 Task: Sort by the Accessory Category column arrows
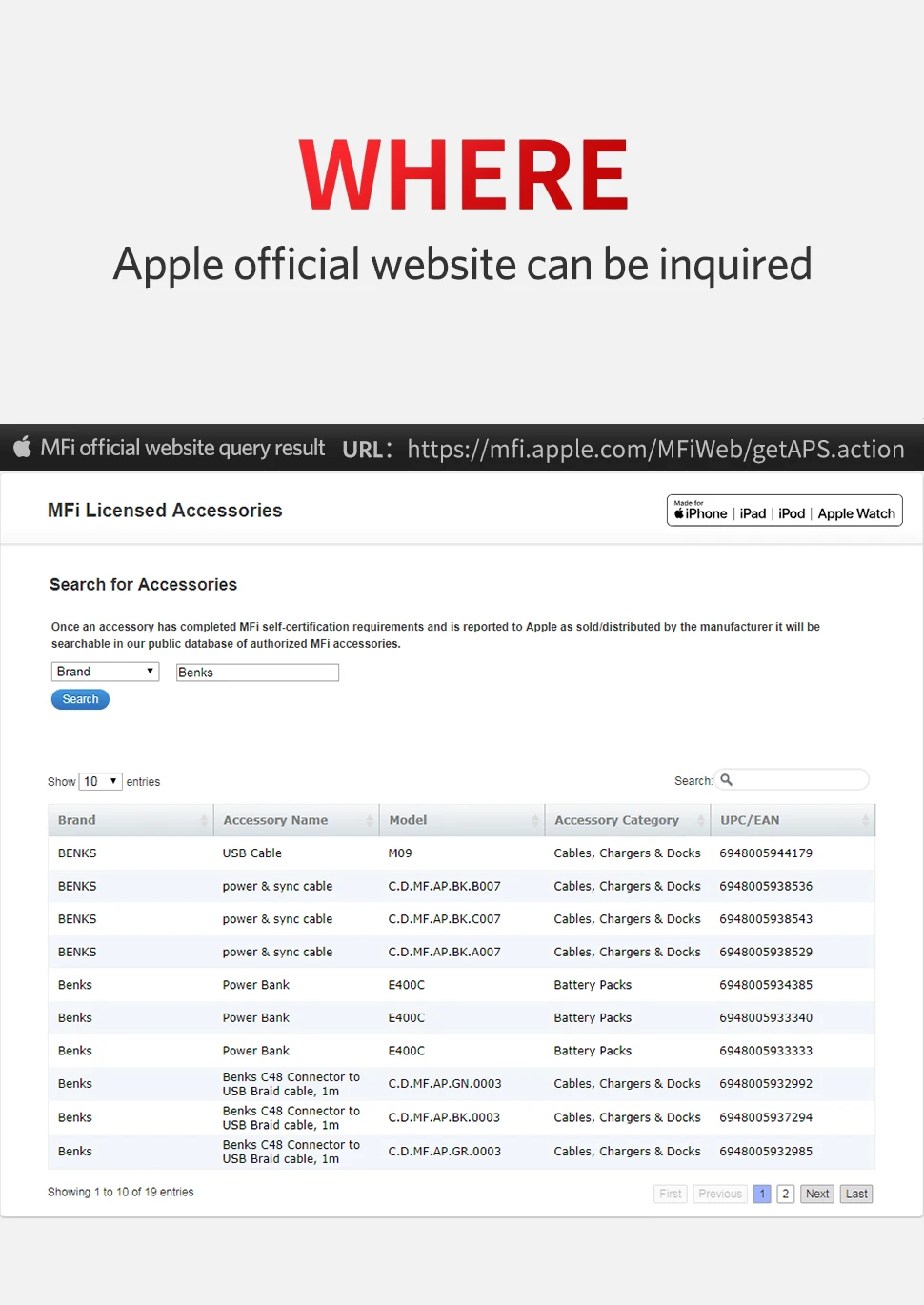[701, 820]
